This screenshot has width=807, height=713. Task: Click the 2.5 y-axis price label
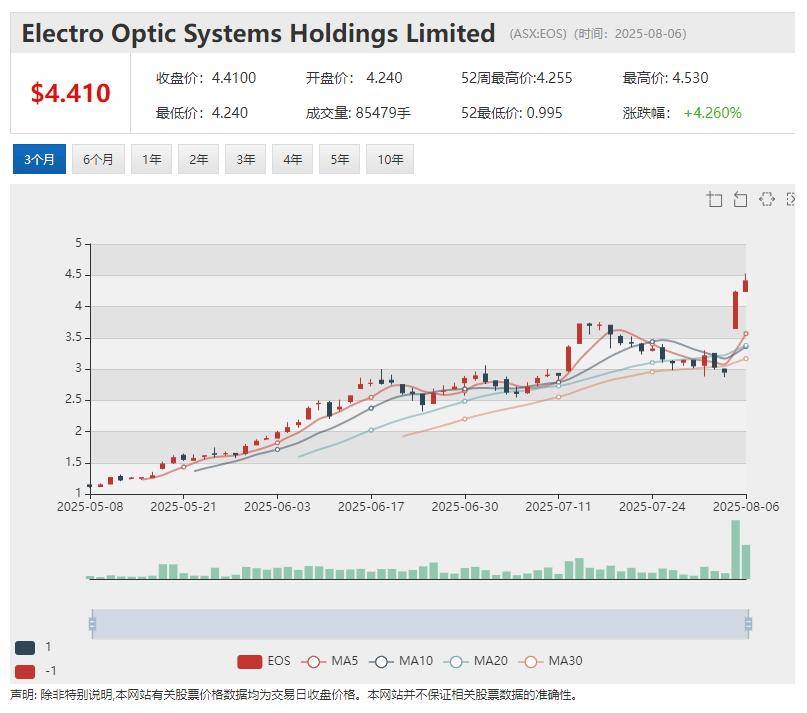pyautogui.click(x=74, y=399)
